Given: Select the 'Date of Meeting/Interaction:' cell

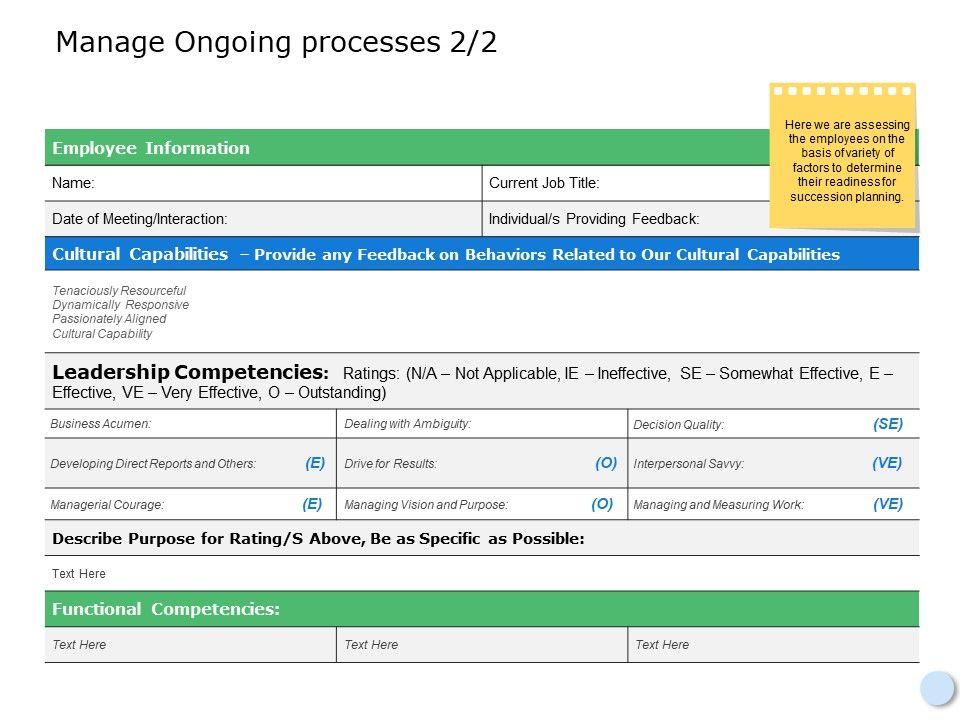Looking at the screenshot, I should (263, 219).
